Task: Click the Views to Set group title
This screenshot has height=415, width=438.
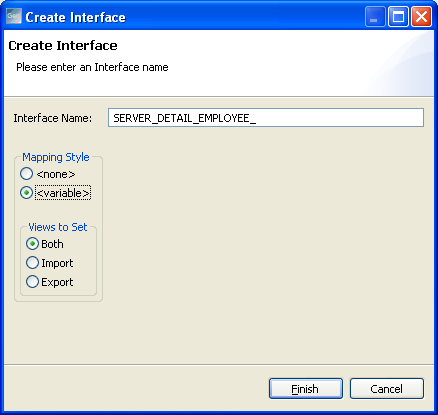Action: [58, 227]
